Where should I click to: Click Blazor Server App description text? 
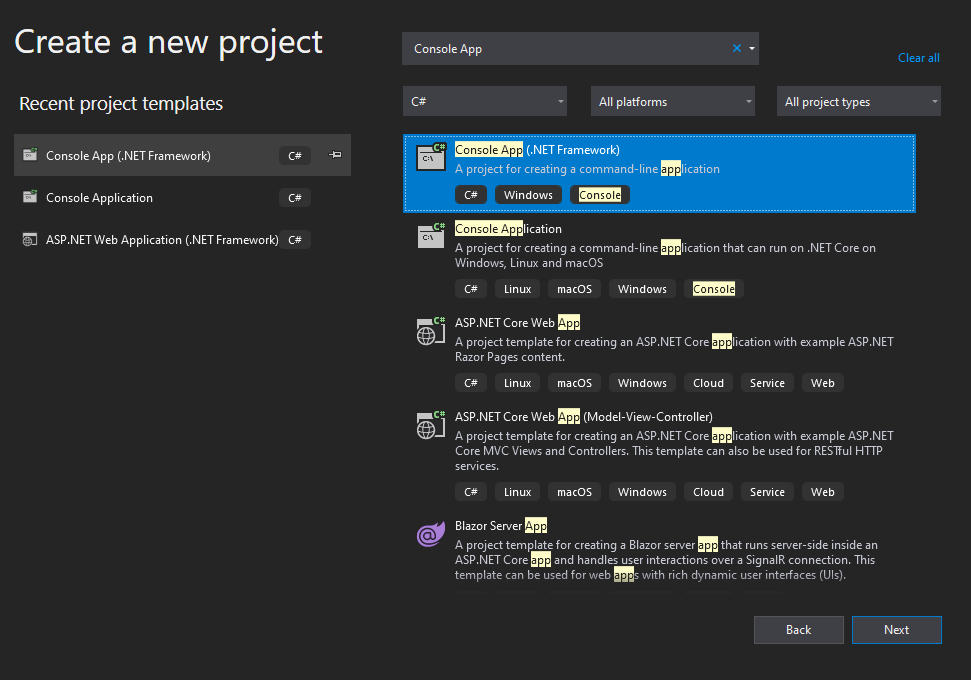point(666,560)
